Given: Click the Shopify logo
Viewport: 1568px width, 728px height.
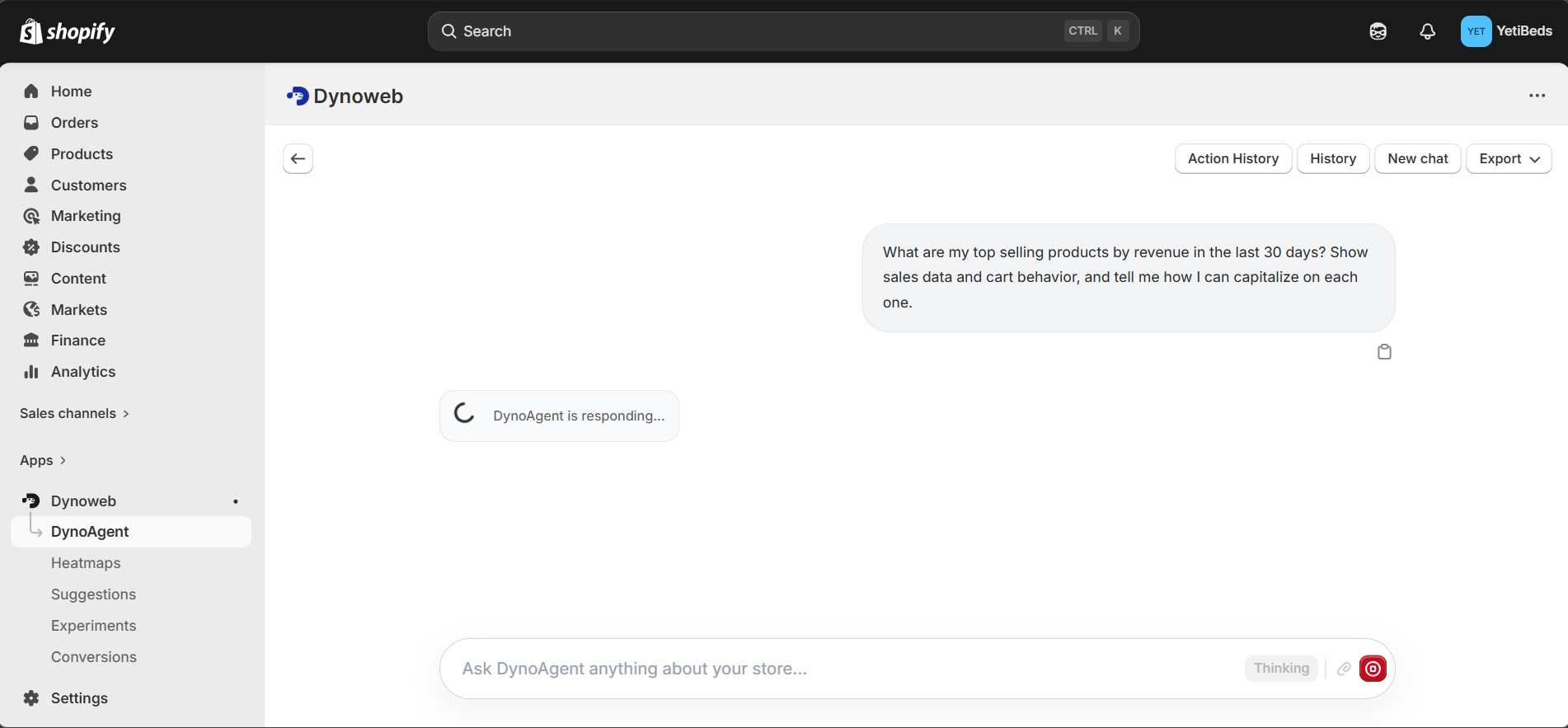Looking at the screenshot, I should 68,31.
